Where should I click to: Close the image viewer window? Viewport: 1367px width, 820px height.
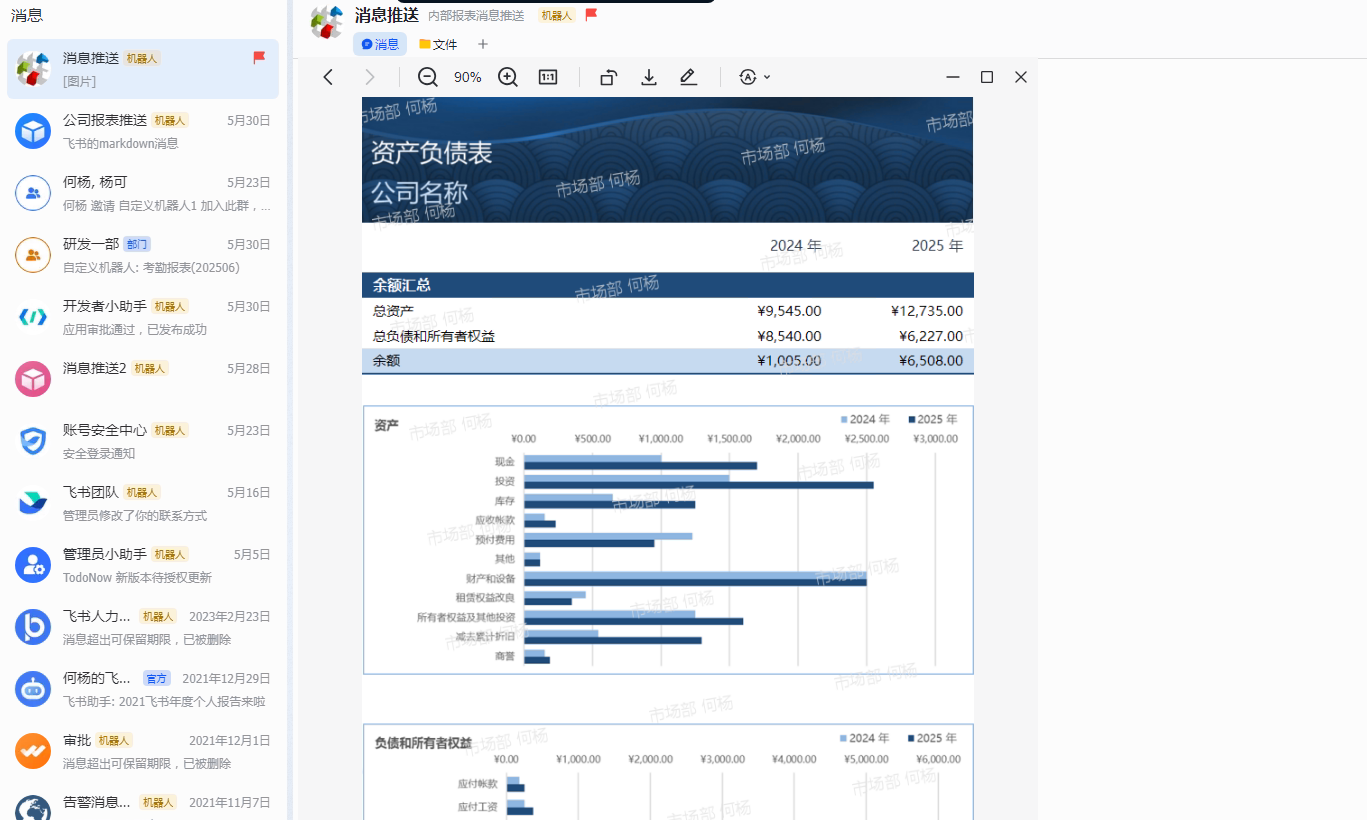click(x=1021, y=77)
